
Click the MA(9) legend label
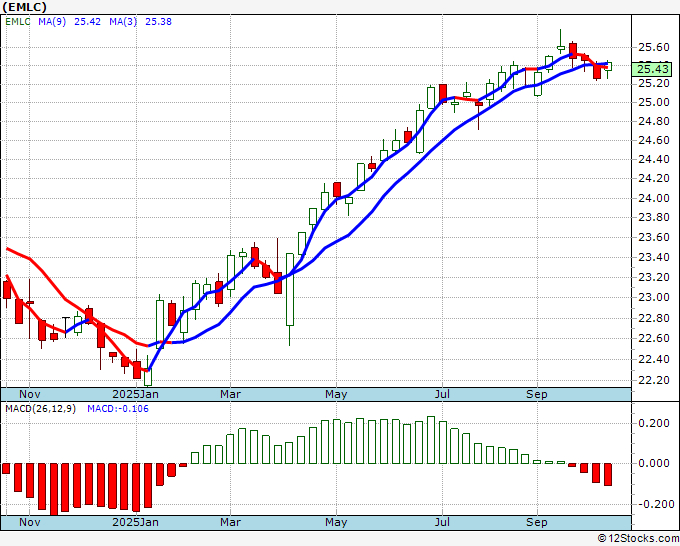52,22
